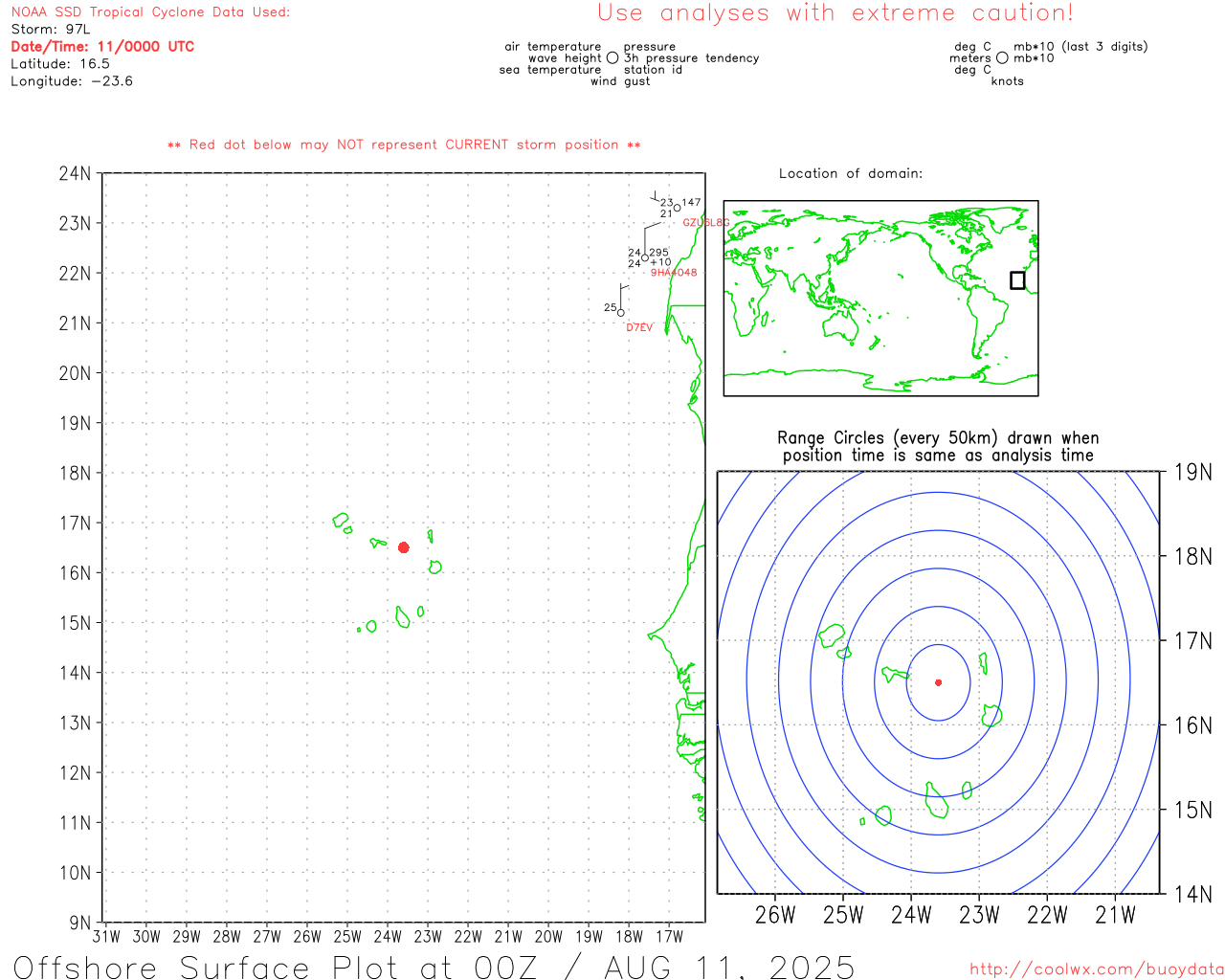Click the red storm position dot on main map

point(404,547)
